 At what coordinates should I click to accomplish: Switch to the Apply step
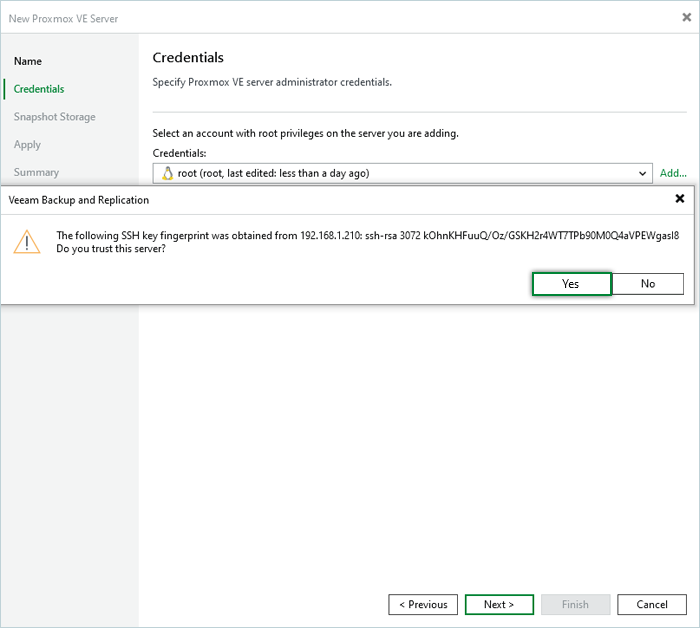coord(28,145)
